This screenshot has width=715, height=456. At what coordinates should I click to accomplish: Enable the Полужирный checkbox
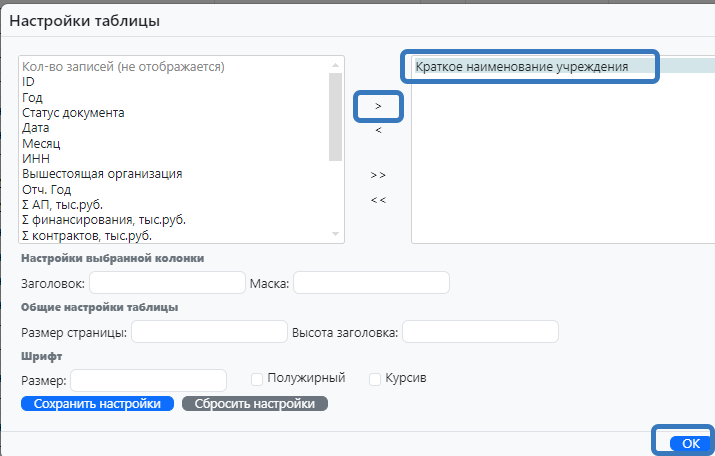257,379
